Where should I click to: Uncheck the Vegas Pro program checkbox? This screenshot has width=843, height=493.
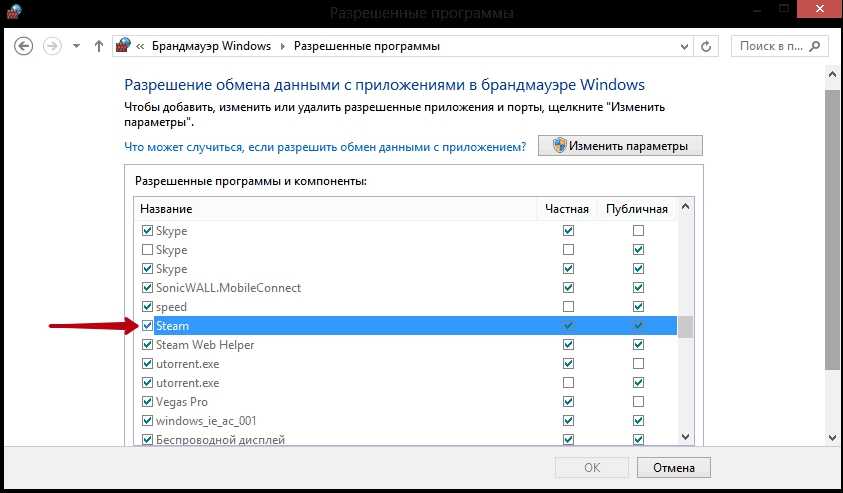148,402
